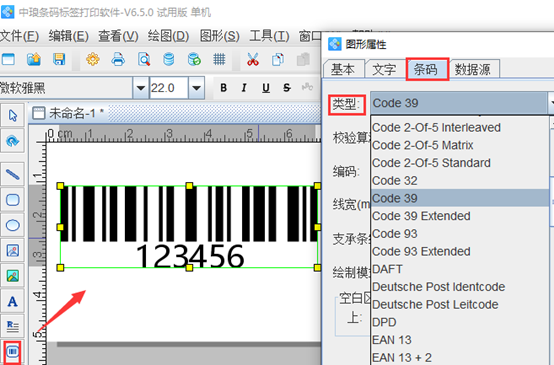Open document settings gear icon
Screen dimensions: 554x365
click(x=93, y=59)
